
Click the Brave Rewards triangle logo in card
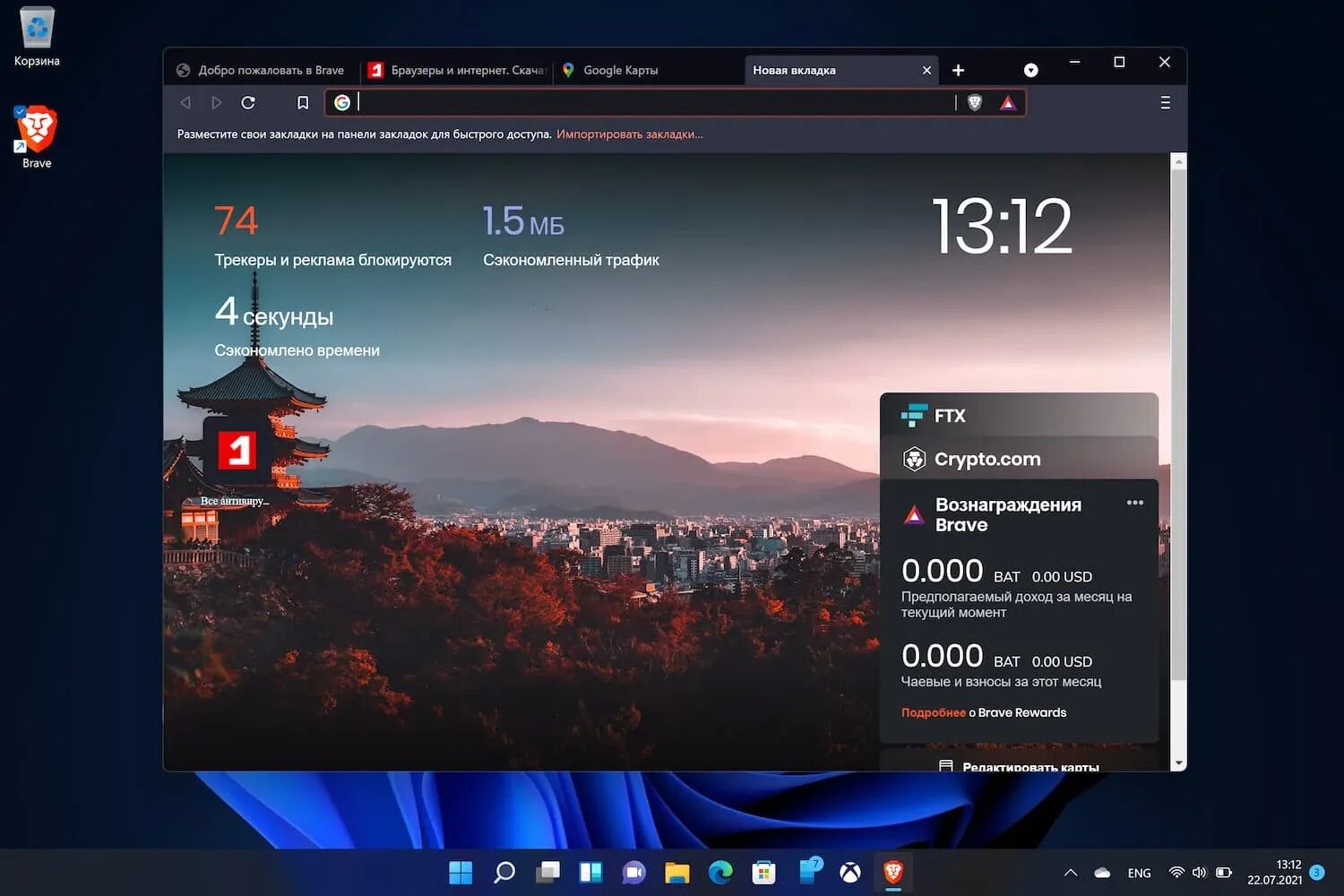(914, 515)
